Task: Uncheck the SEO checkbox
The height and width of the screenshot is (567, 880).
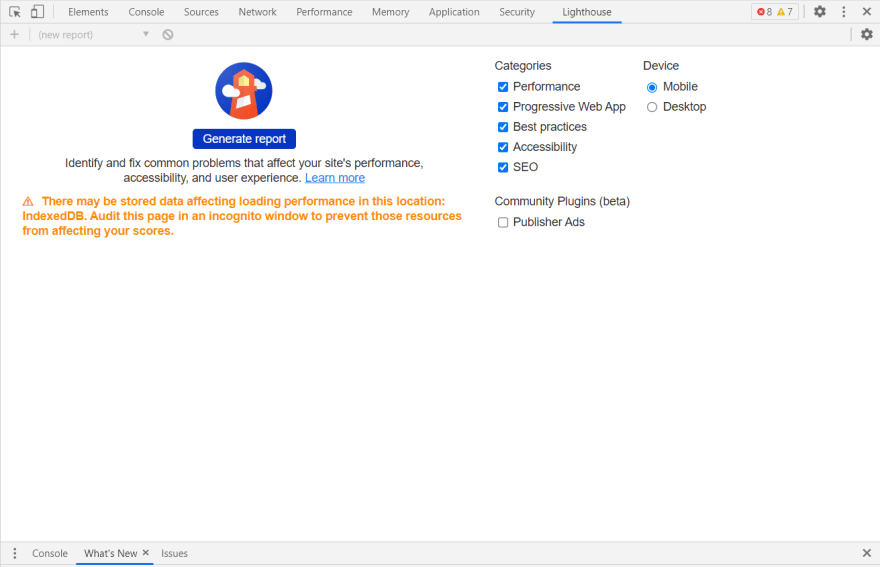Action: (x=503, y=167)
